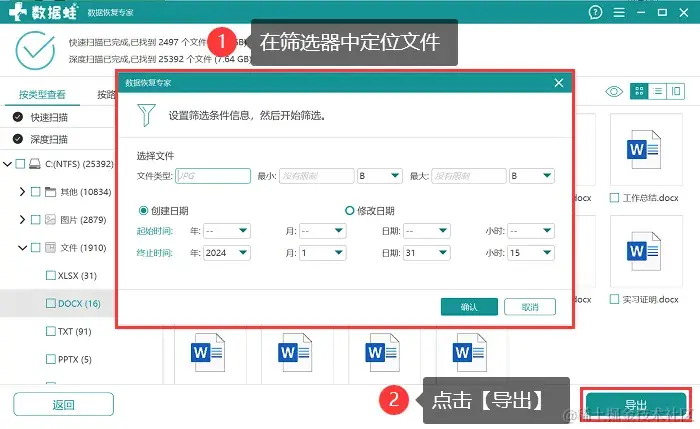This screenshot has width=700, height=429.
Task: Click the 取消 button in filter dialog
Action: pyautogui.click(x=530, y=307)
